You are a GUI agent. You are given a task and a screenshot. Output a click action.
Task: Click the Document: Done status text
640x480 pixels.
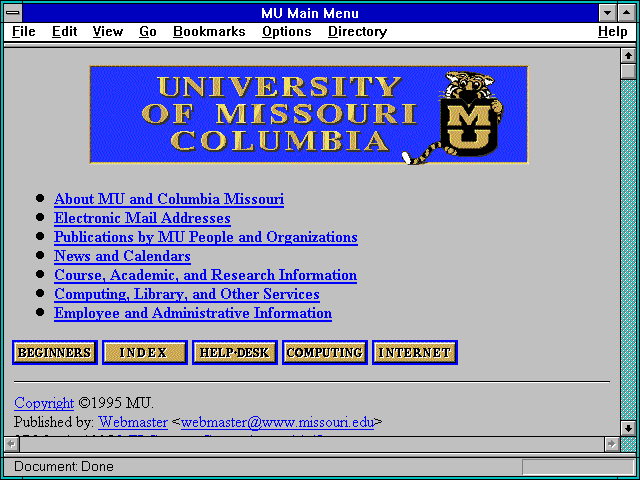(64, 467)
